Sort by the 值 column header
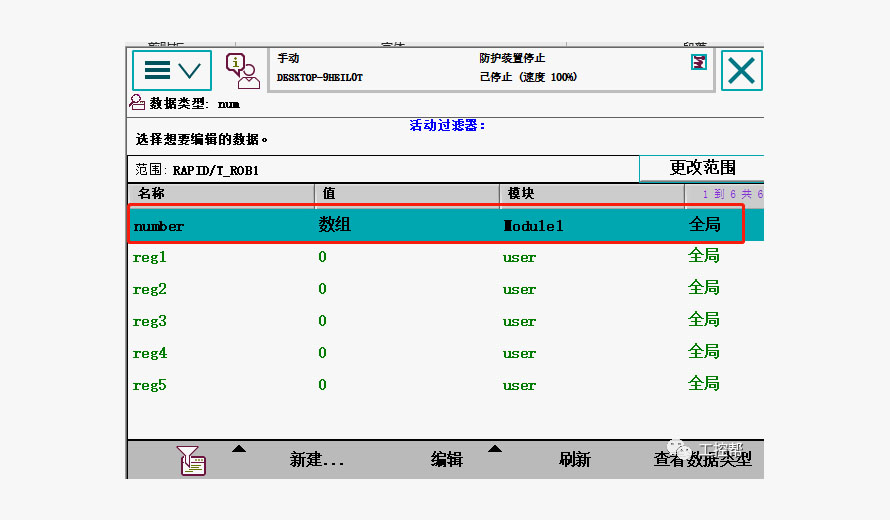 407,194
